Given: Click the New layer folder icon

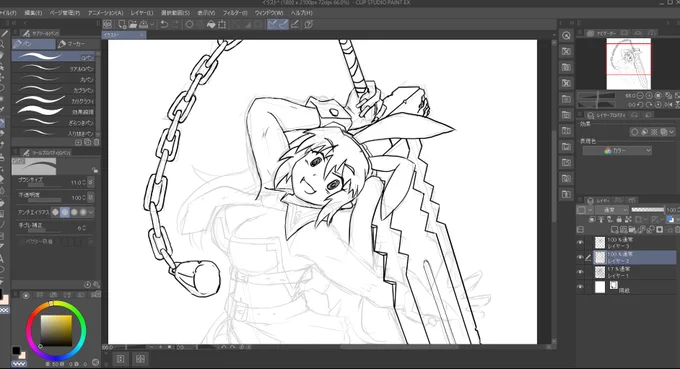Looking at the screenshot, I should pyautogui.click(x=633, y=229).
